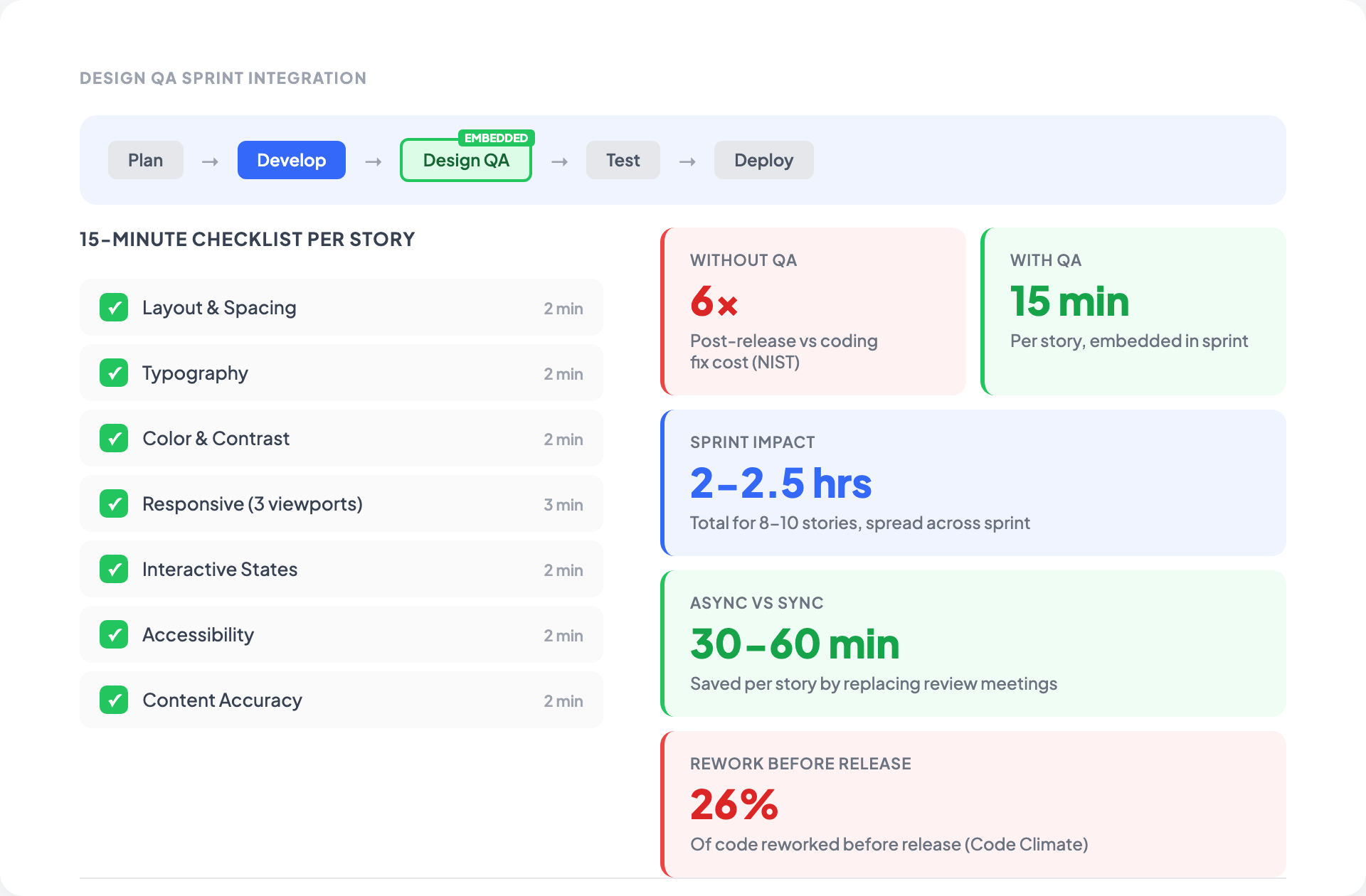This screenshot has height=896, width=1366.
Task: Open the WITH QA 15 min card
Action: pos(1133,311)
